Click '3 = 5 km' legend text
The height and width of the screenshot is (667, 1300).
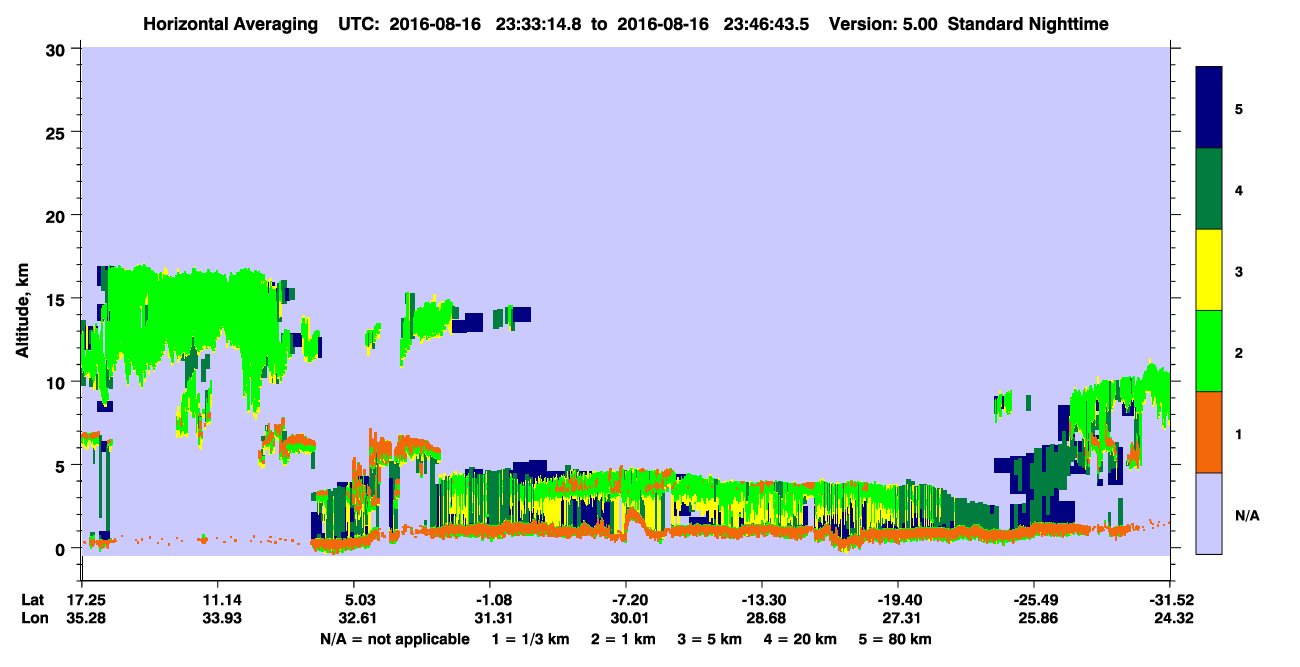click(x=710, y=639)
